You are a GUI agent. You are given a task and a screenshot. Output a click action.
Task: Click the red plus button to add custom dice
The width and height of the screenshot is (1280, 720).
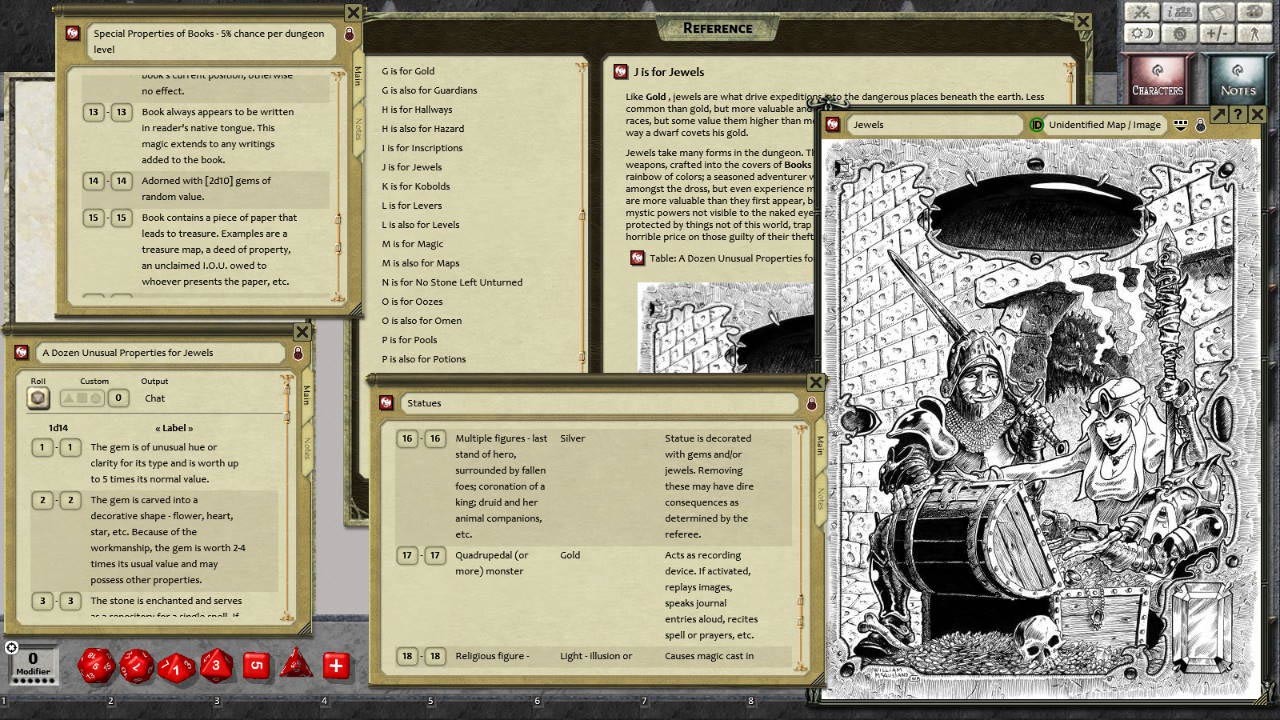[x=335, y=665]
